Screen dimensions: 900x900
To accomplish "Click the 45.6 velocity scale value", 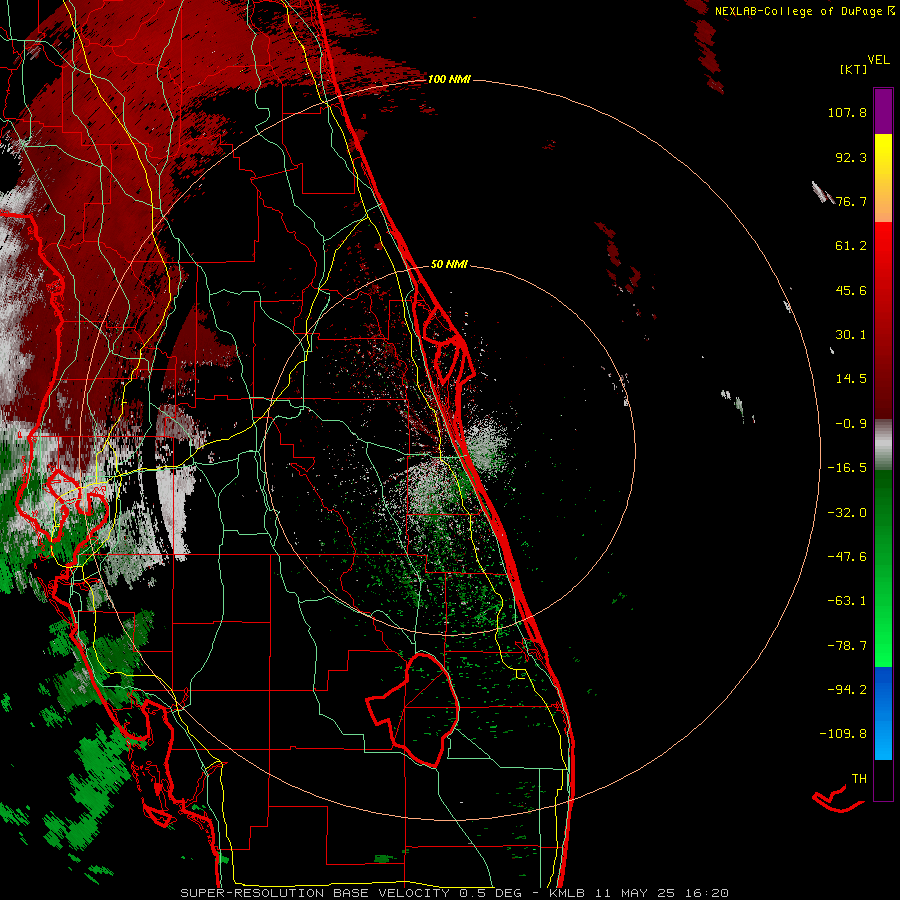I will tap(851, 290).
